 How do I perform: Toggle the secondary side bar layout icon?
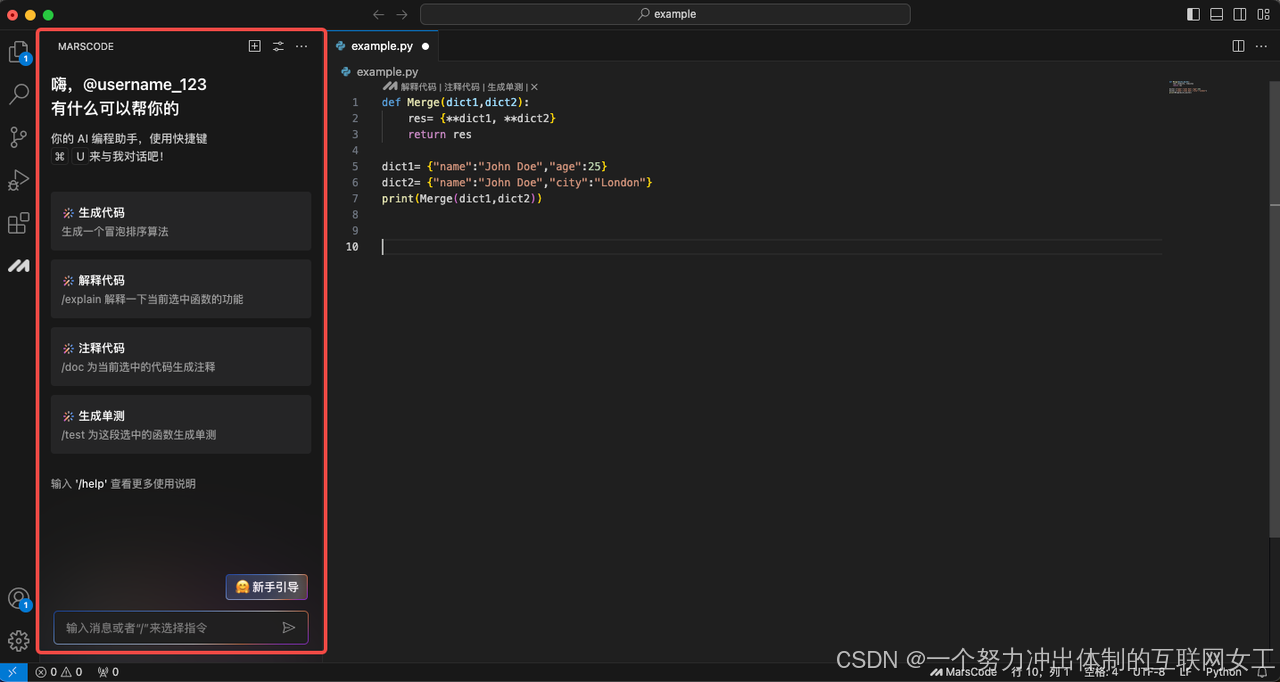tap(1240, 14)
